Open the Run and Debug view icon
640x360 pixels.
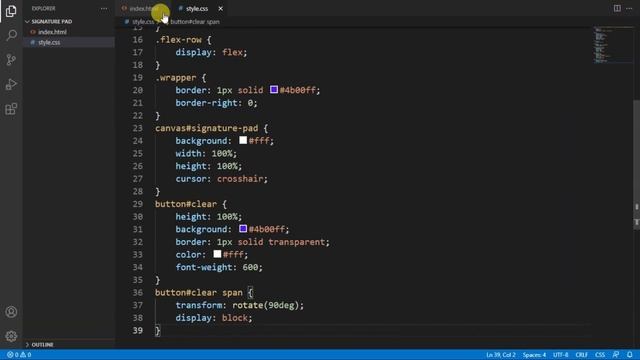coord(11,84)
